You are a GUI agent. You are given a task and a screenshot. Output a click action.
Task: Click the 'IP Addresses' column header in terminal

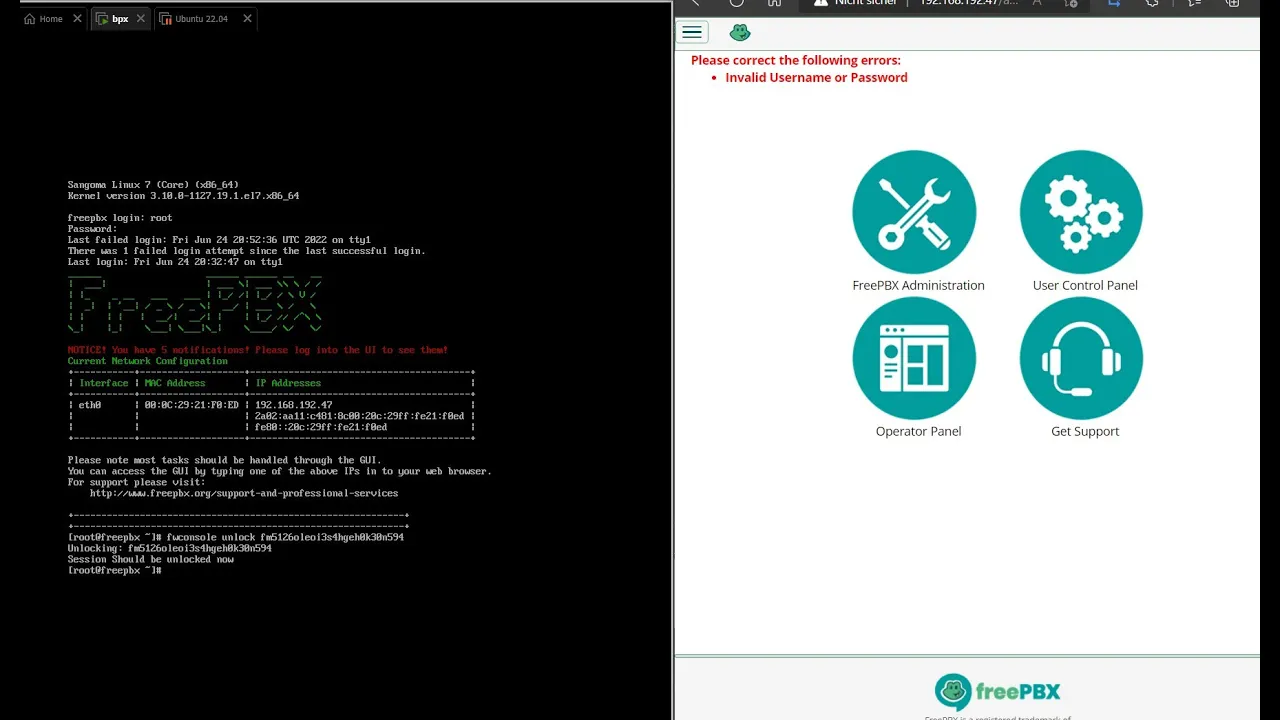(x=288, y=383)
